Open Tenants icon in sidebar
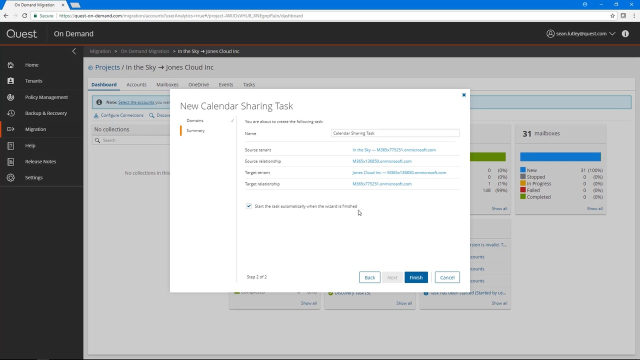Screen dimensions: 640x360 11,81
